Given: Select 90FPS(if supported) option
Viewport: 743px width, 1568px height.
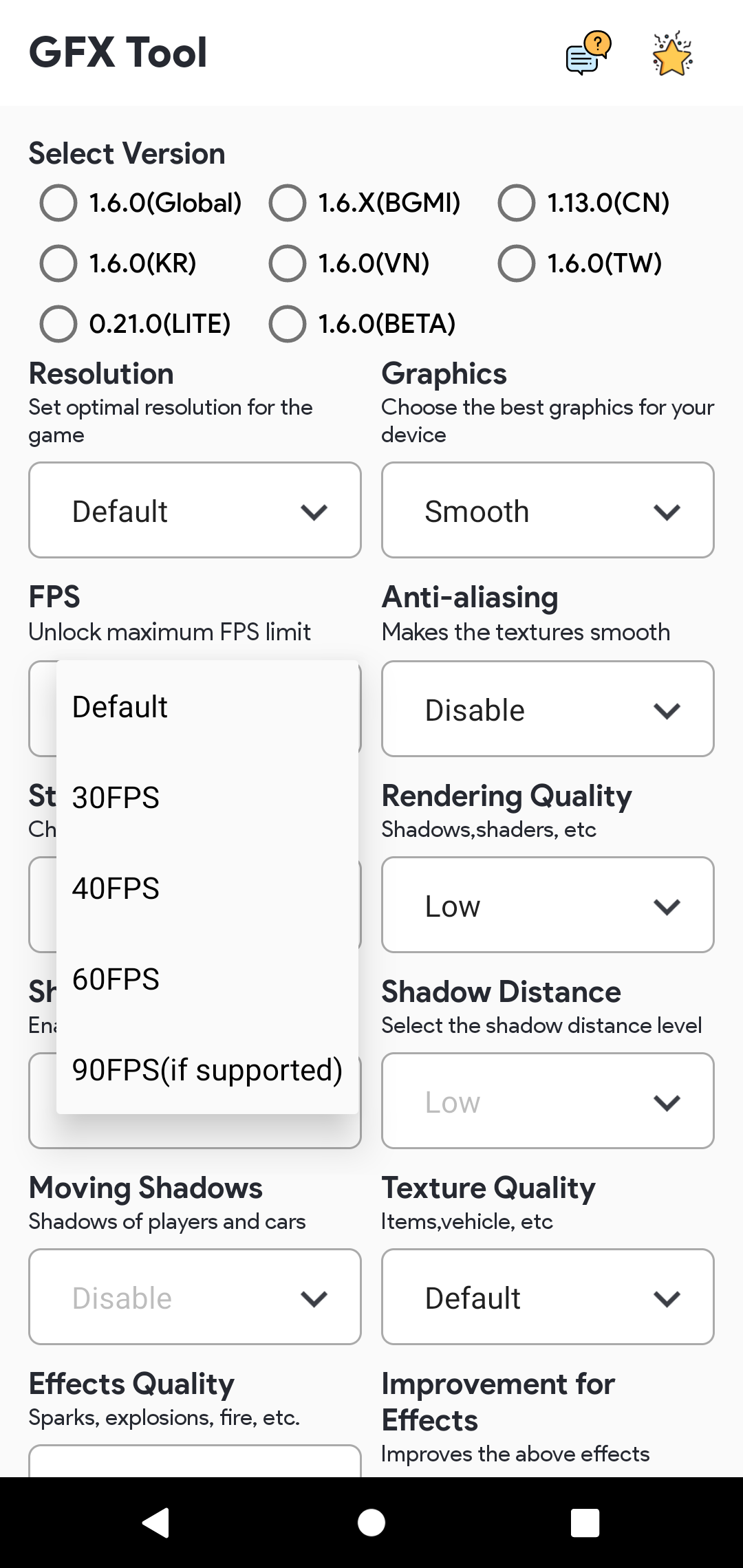Looking at the screenshot, I should 206,1070.
